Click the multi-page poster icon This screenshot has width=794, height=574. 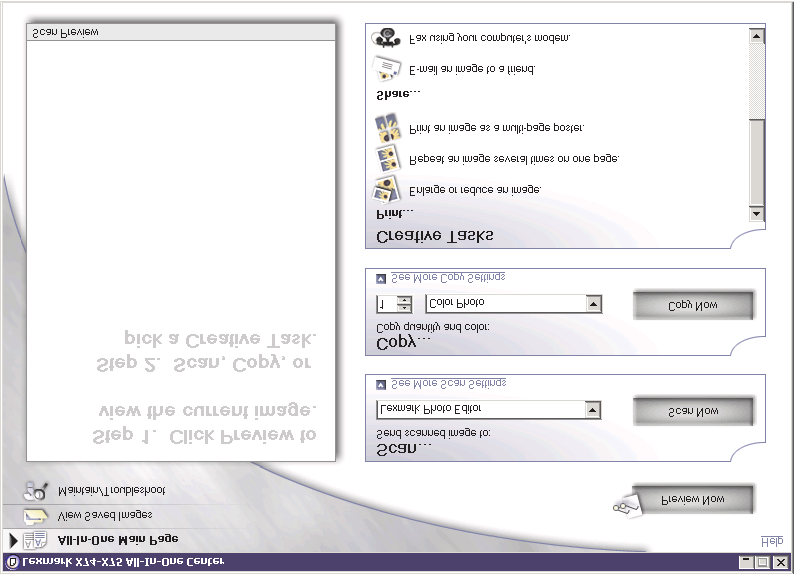point(387,128)
